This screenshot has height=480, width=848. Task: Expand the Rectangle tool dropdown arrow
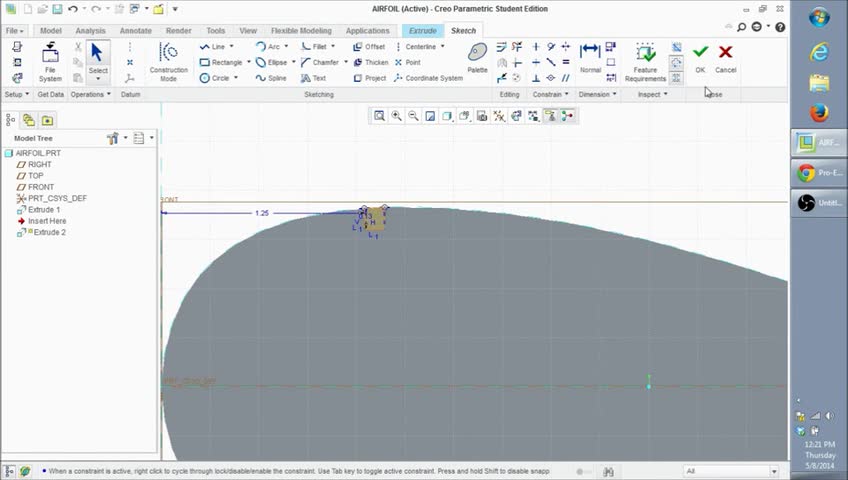coord(248,62)
